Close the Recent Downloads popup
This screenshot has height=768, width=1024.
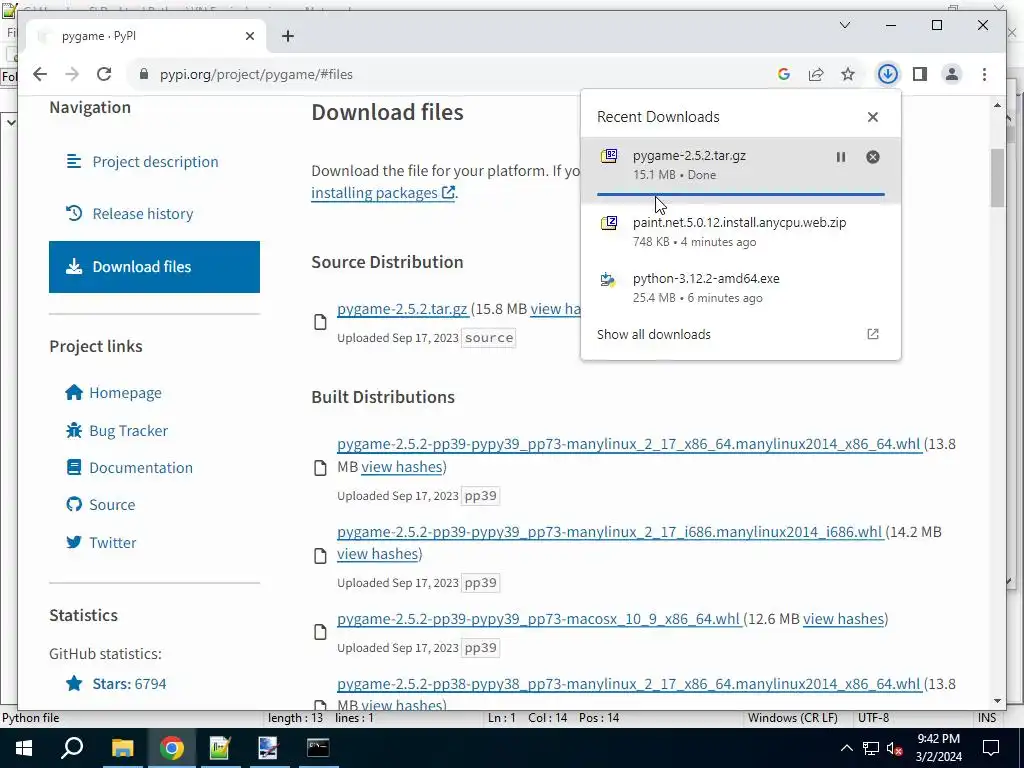point(872,117)
